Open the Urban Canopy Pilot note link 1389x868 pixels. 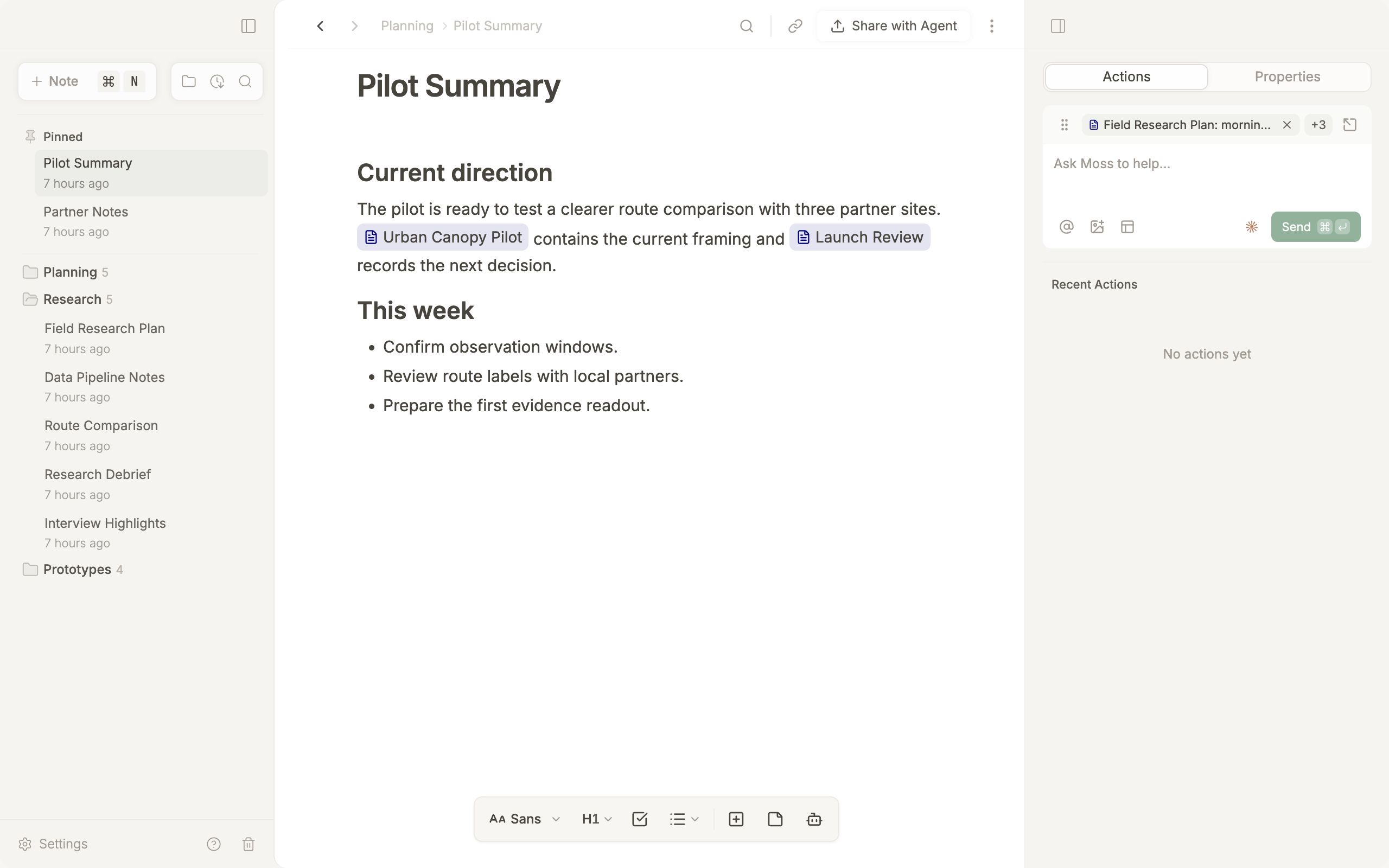coord(443,237)
